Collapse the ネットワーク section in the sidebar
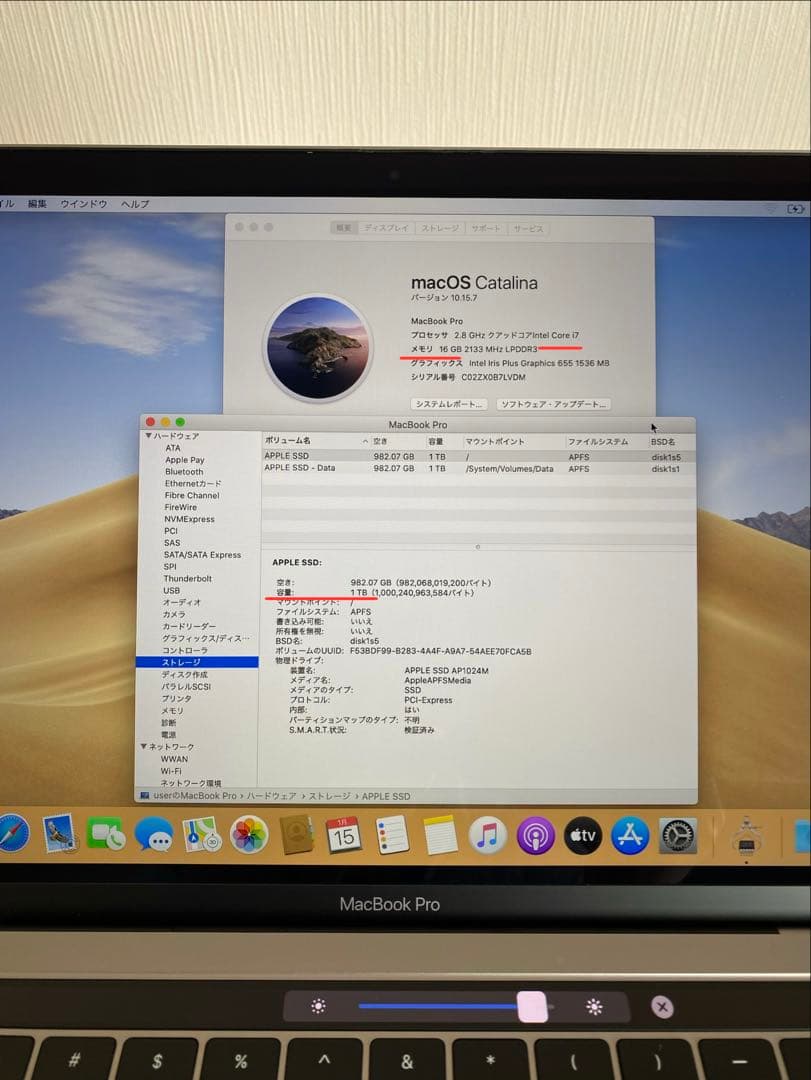811x1080 pixels. [143, 745]
